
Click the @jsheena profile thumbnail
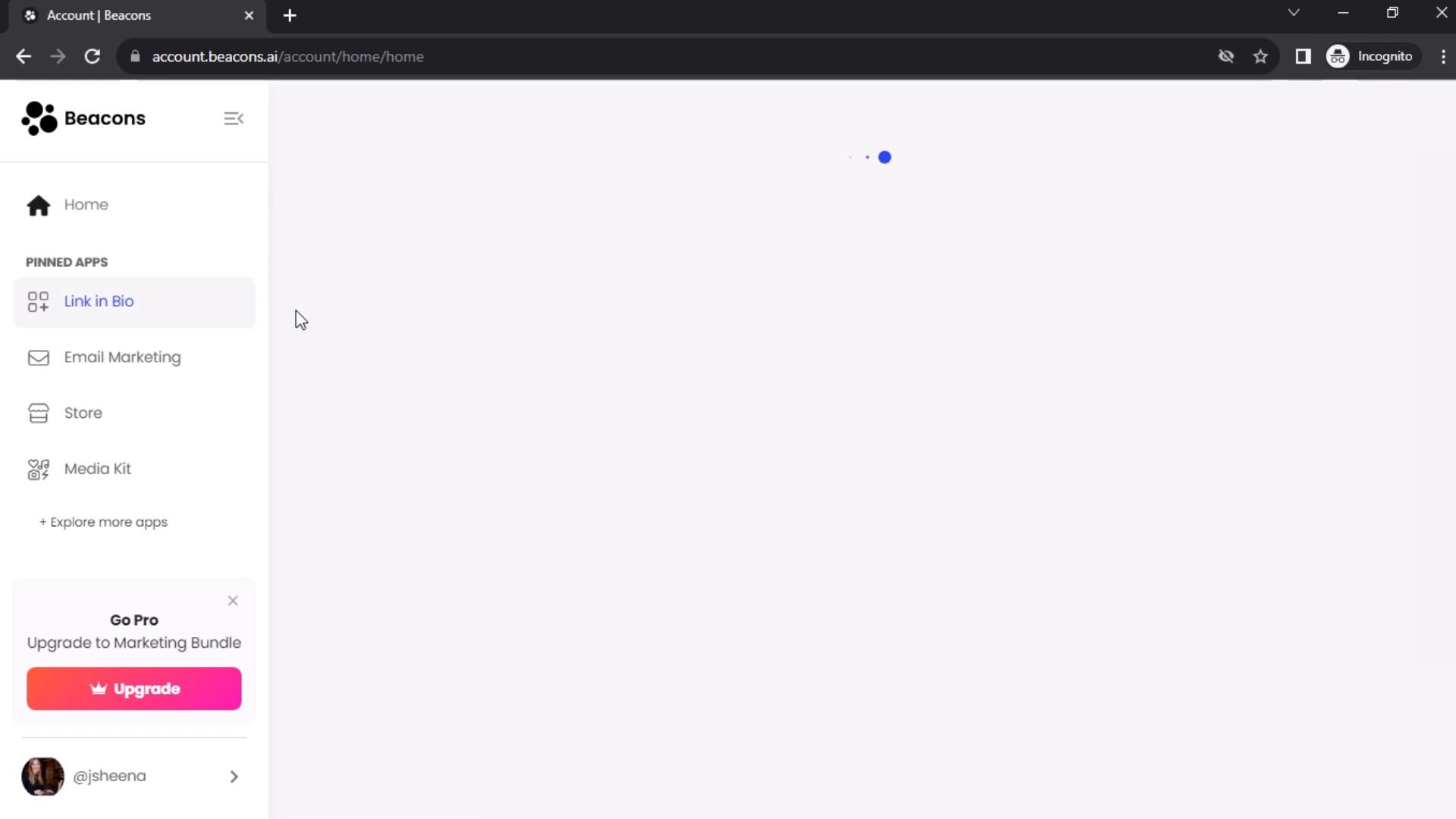(42, 776)
